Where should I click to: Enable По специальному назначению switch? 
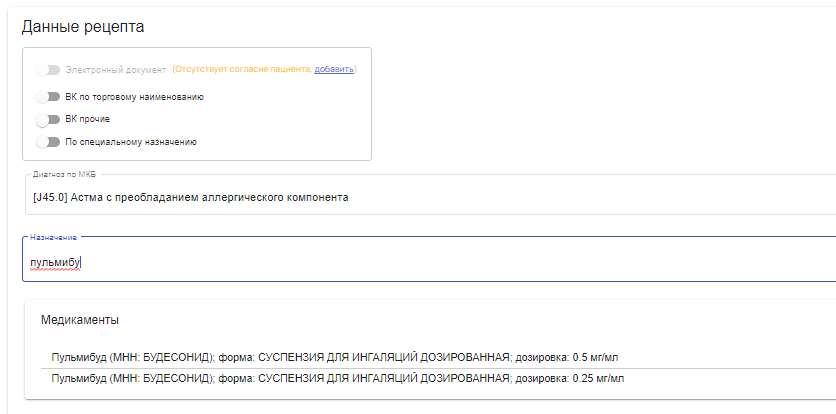tap(48, 142)
